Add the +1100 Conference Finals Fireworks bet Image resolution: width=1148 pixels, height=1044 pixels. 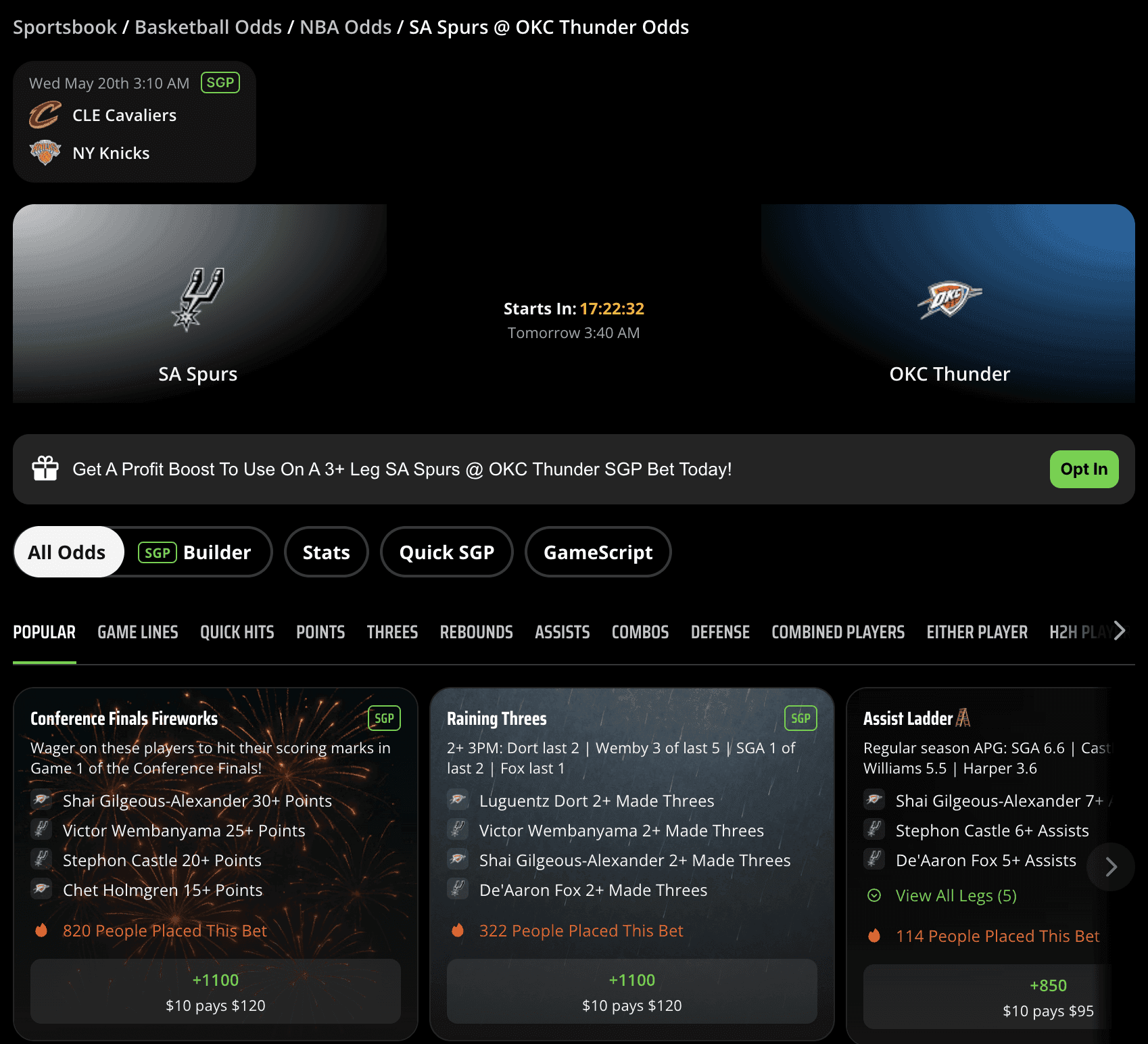click(x=216, y=991)
